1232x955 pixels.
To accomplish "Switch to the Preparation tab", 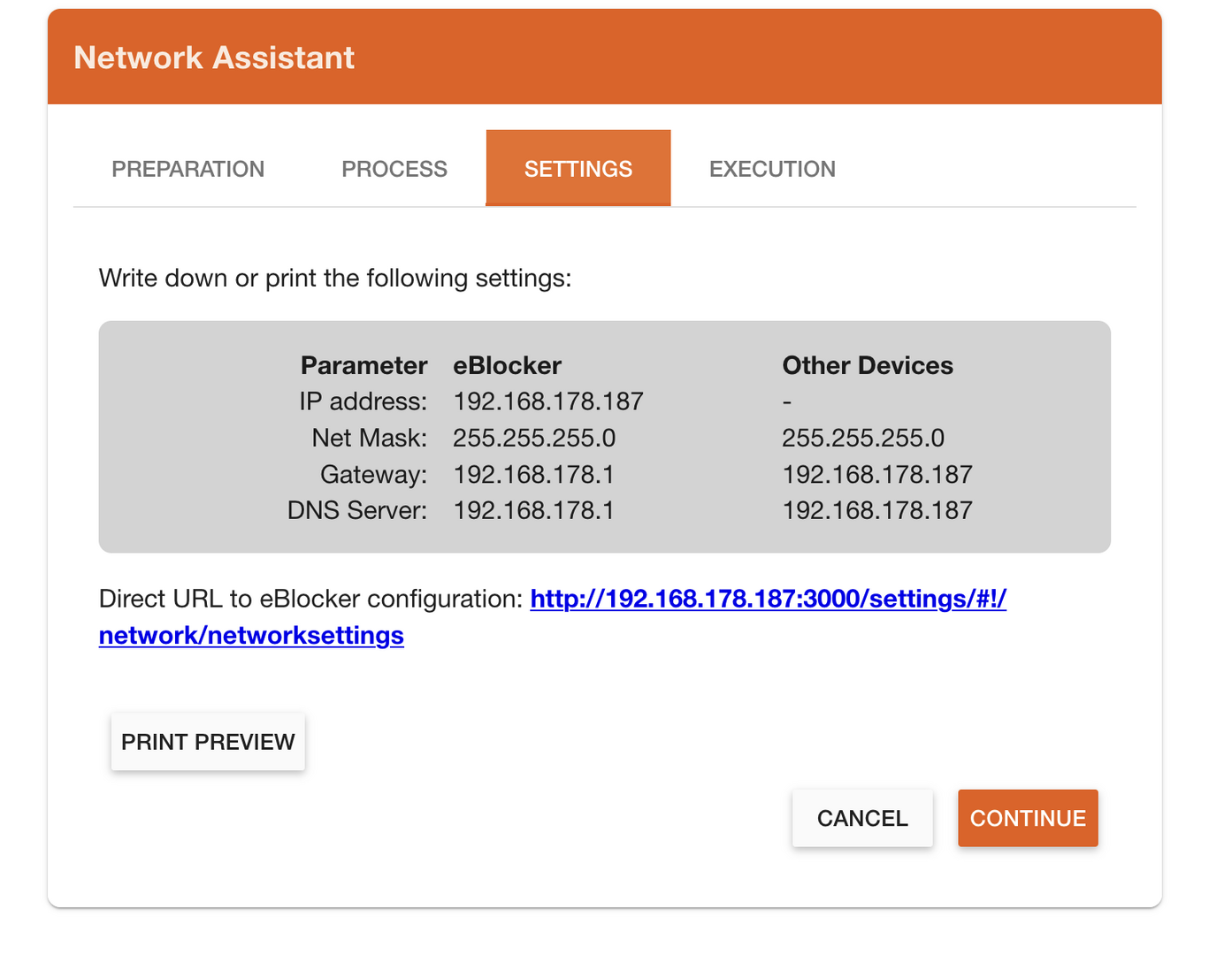I will pyautogui.click(x=187, y=169).
